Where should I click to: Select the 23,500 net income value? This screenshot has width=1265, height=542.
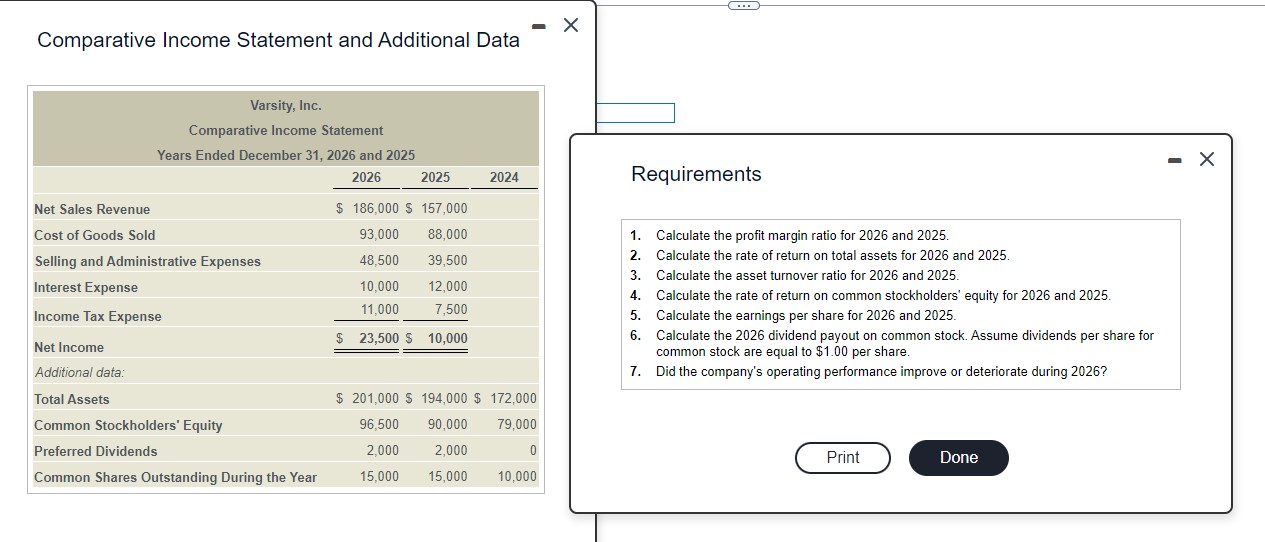pyautogui.click(x=379, y=338)
